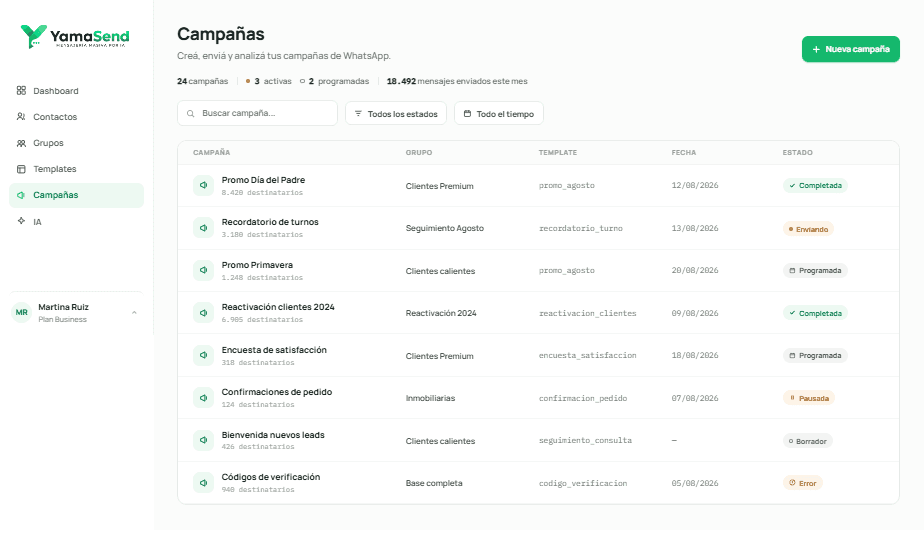Image resolution: width=924 pixels, height=540 pixels.
Task: Click the ESTADO column header
Action: [x=797, y=153]
